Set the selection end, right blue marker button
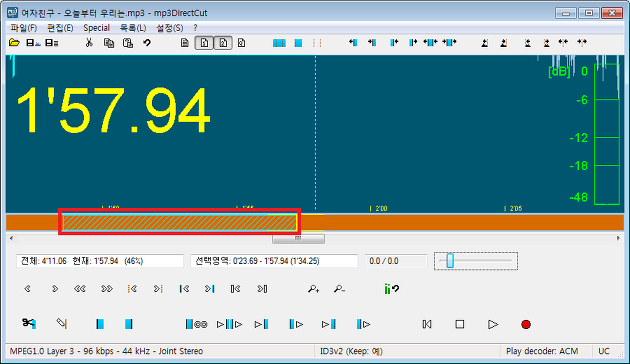Image resolution: width=630 pixels, height=364 pixels. click(x=129, y=324)
